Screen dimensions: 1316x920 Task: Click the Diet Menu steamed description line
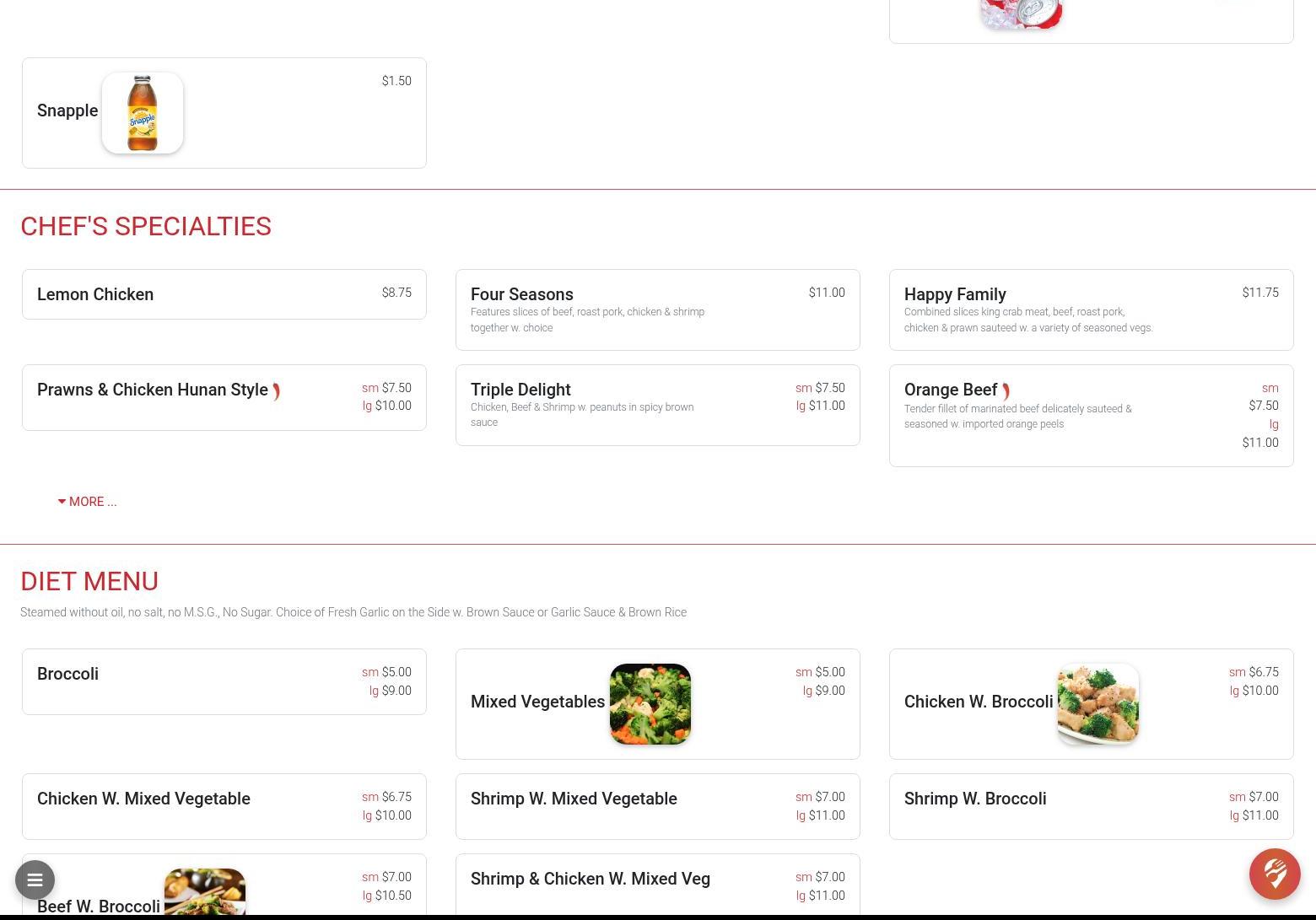coord(353,612)
